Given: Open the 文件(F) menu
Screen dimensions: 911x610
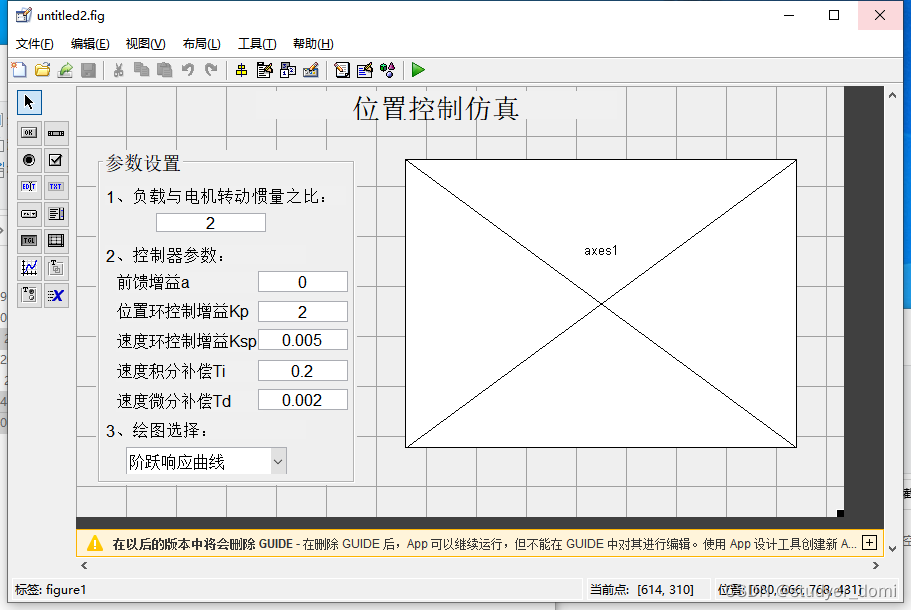Looking at the screenshot, I should click(34, 44).
